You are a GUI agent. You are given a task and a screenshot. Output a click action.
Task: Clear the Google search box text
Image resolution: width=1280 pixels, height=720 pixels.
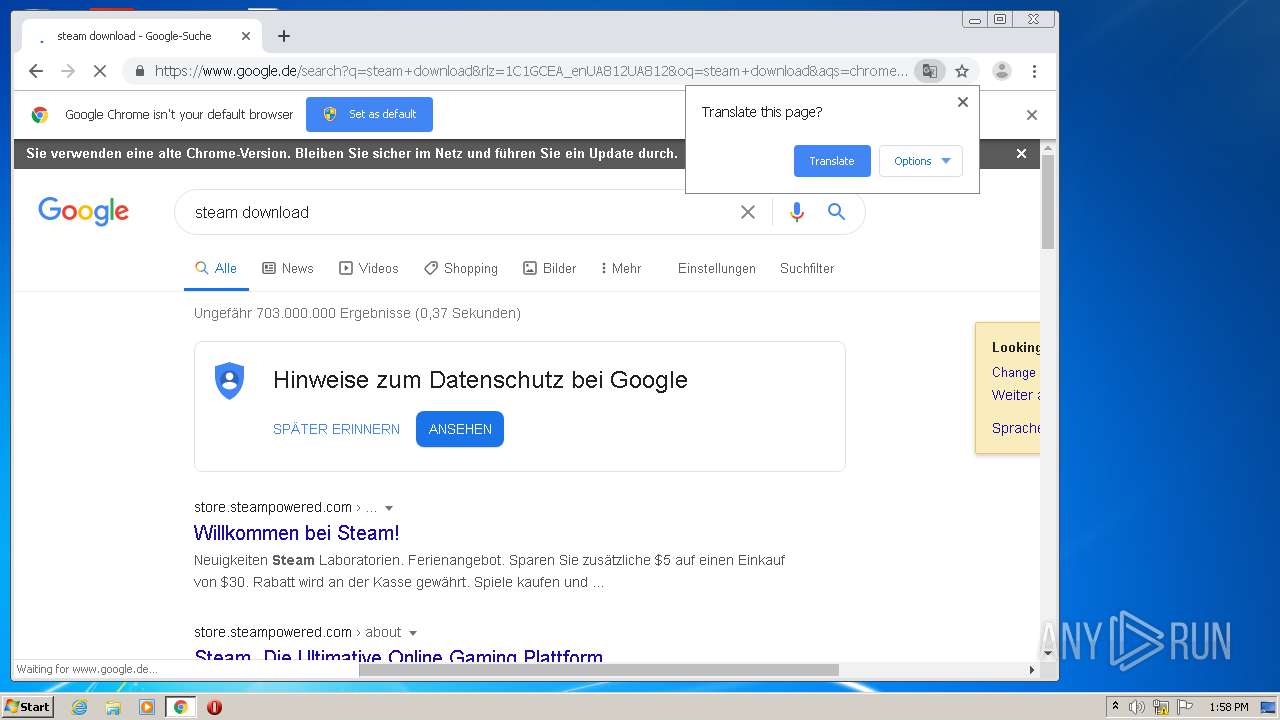tap(748, 212)
